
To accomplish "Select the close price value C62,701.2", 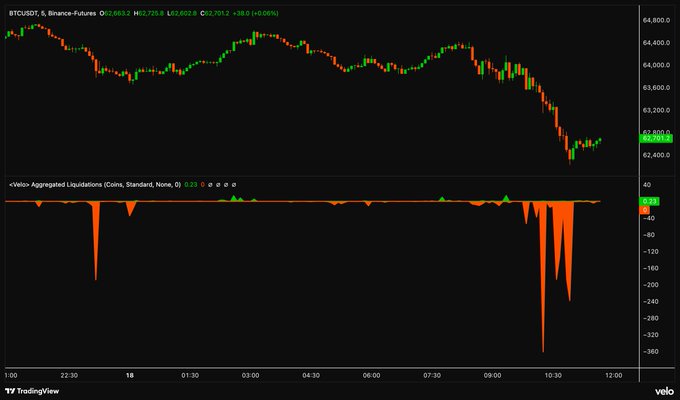I will tap(215, 13).
